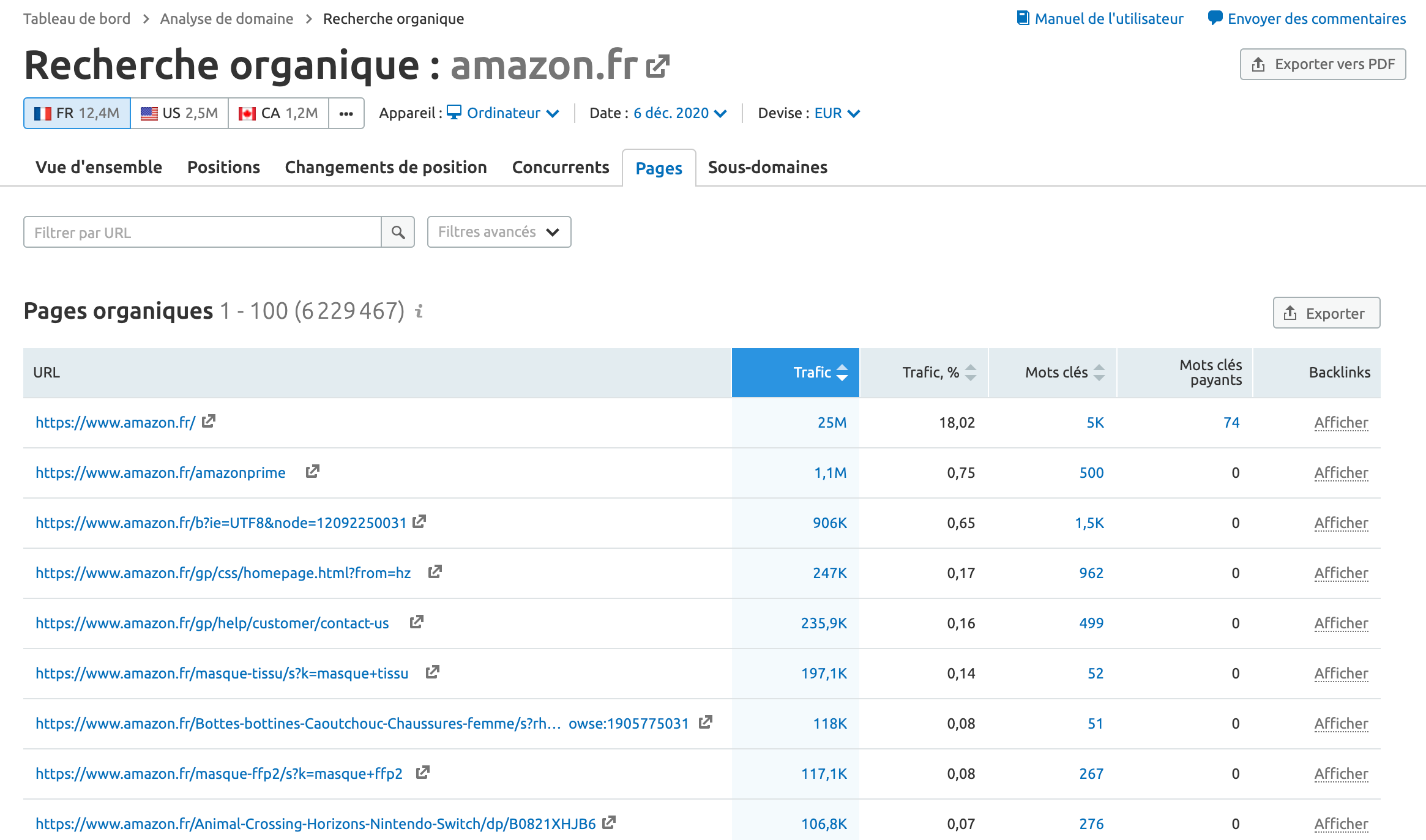Click Exporter vers PDF button

(x=1323, y=64)
